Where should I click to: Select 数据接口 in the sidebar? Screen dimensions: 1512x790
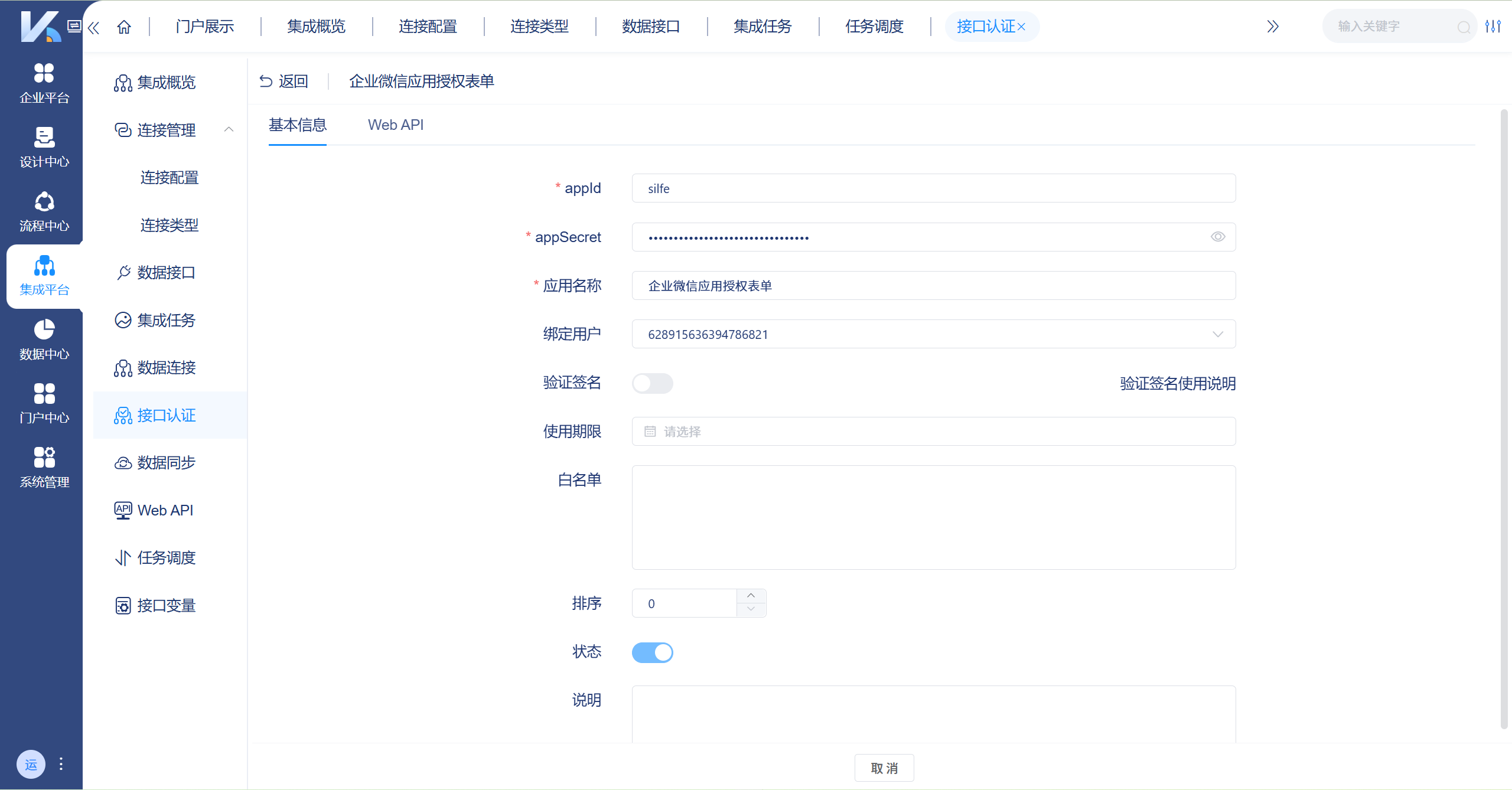pos(167,272)
